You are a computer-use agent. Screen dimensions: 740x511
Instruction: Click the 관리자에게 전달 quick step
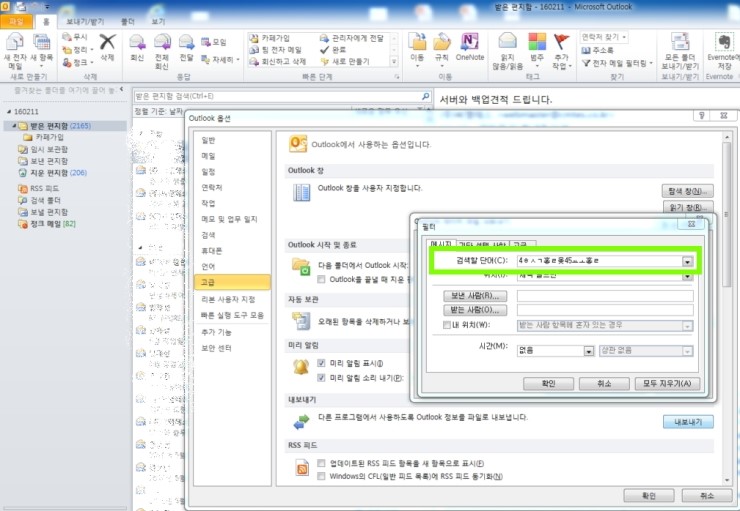point(352,38)
